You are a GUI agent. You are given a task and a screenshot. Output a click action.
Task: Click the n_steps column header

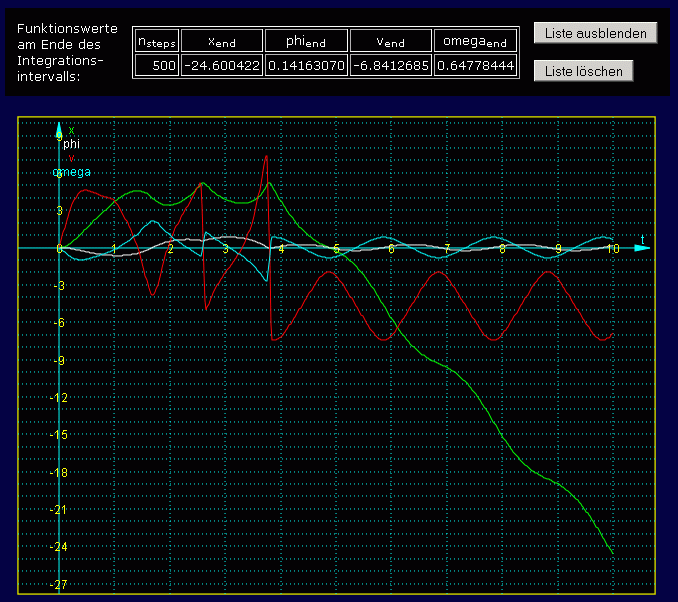point(156,41)
